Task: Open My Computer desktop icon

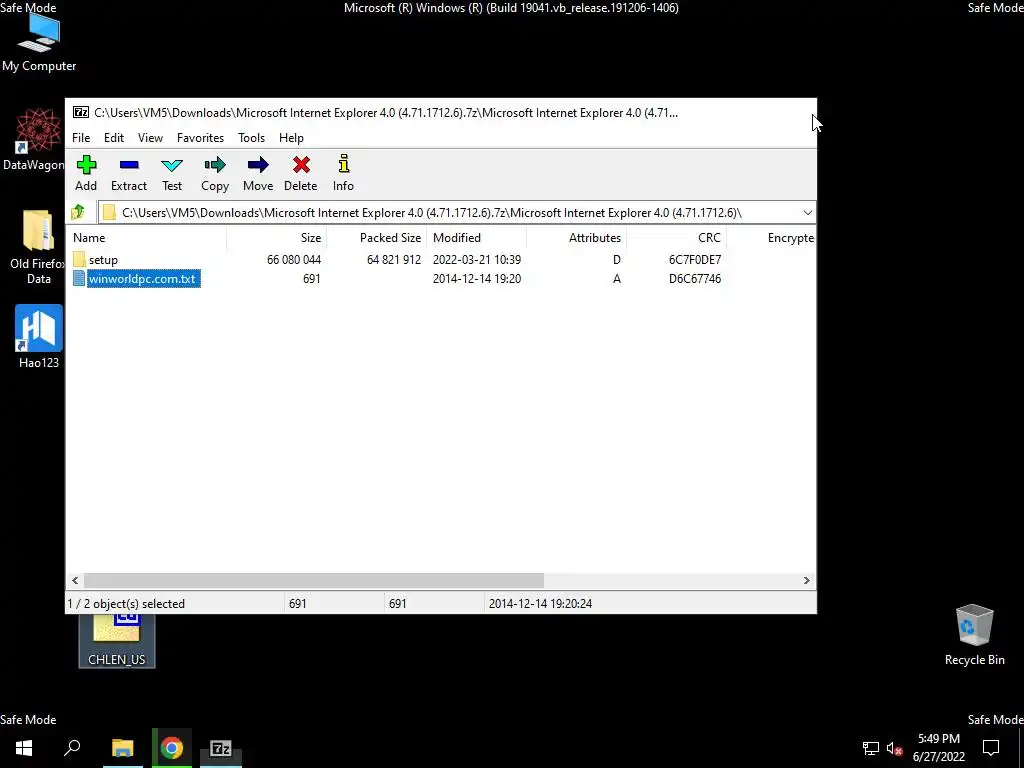Action: pyautogui.click(x=39, y=40)
